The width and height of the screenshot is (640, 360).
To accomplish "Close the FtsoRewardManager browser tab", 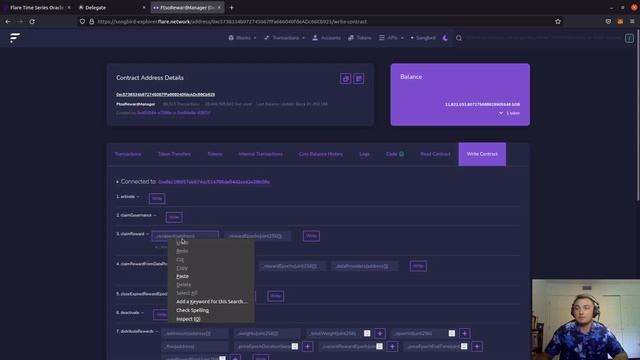I will pos(219,7).
